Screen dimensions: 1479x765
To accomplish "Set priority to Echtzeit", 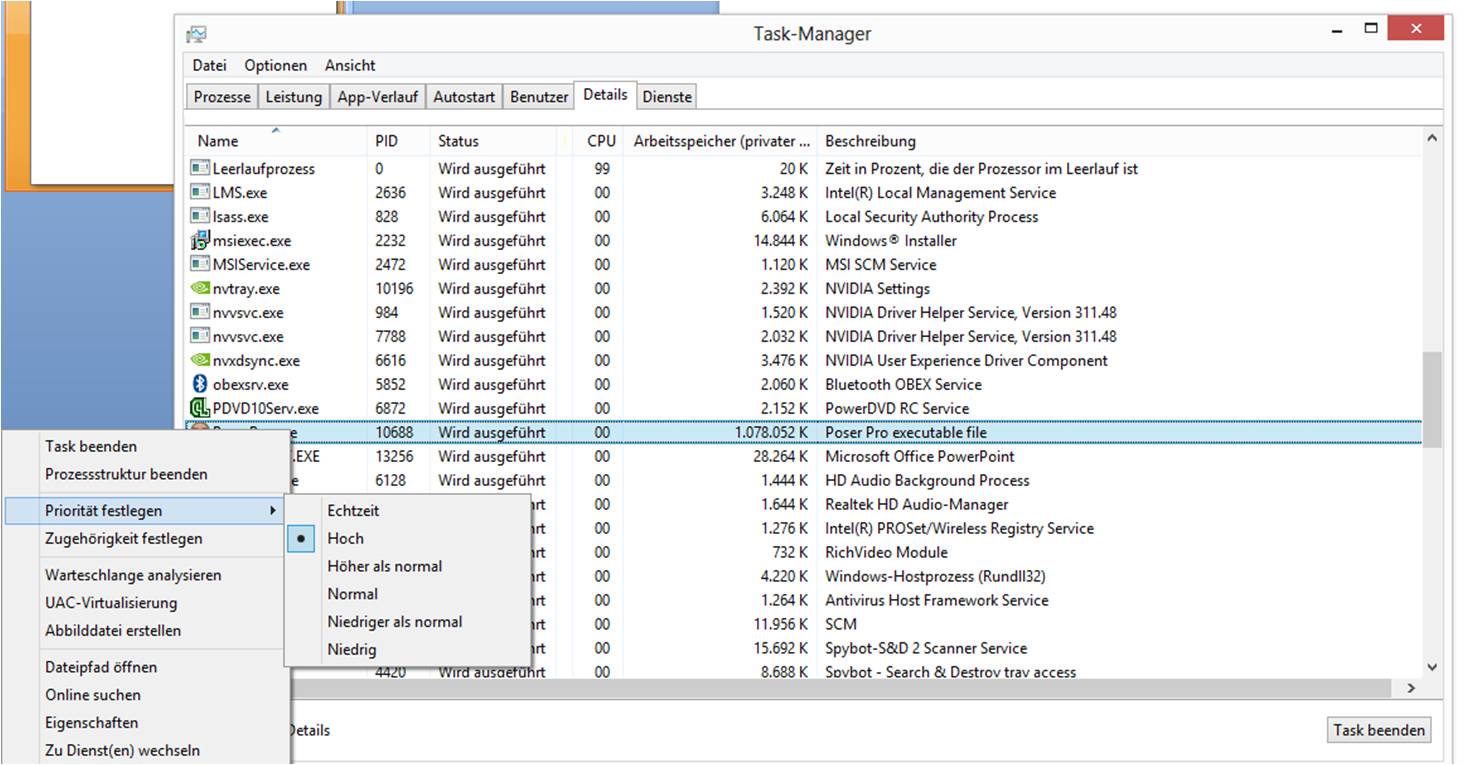I will pos(353,510).
